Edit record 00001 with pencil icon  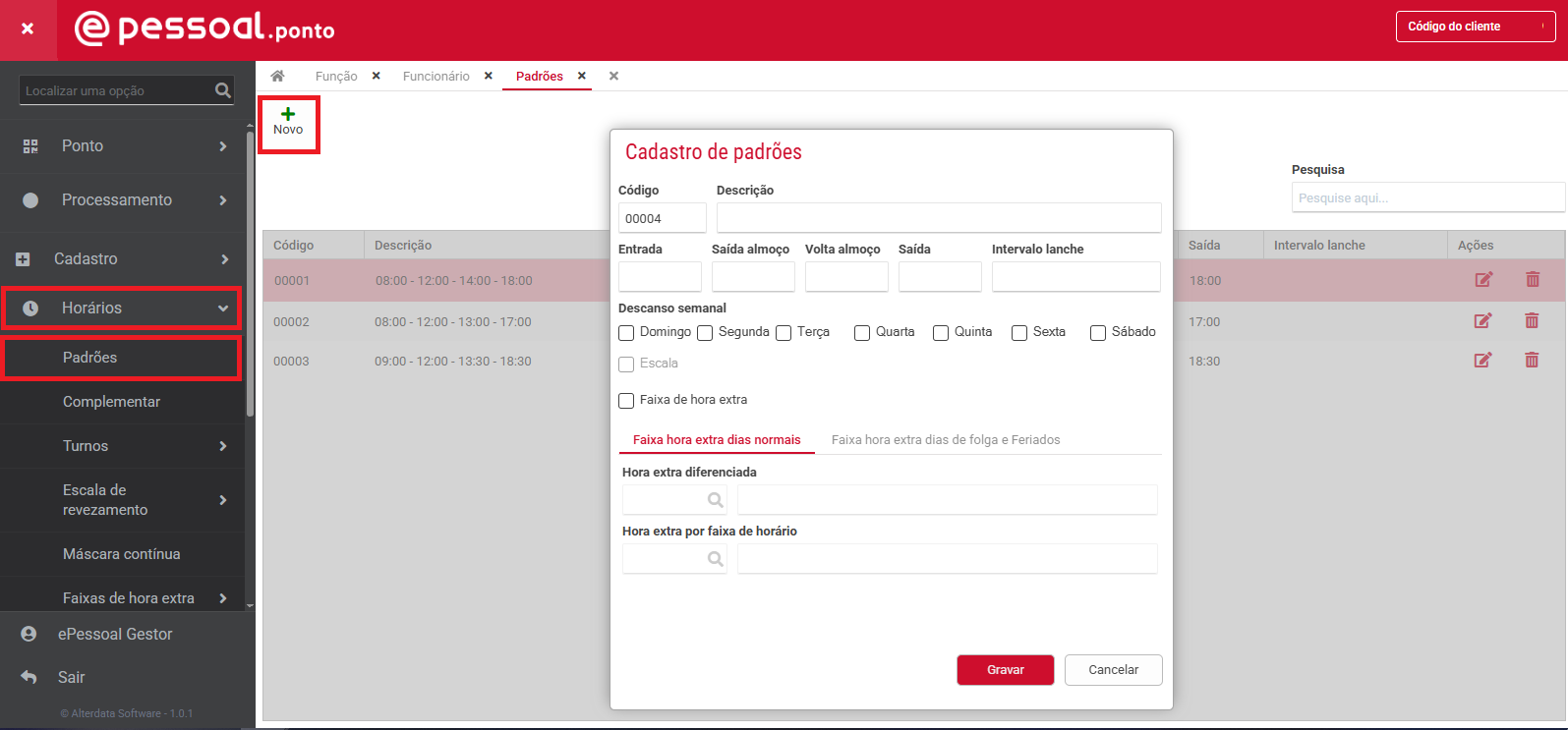tap(1483, 280)
